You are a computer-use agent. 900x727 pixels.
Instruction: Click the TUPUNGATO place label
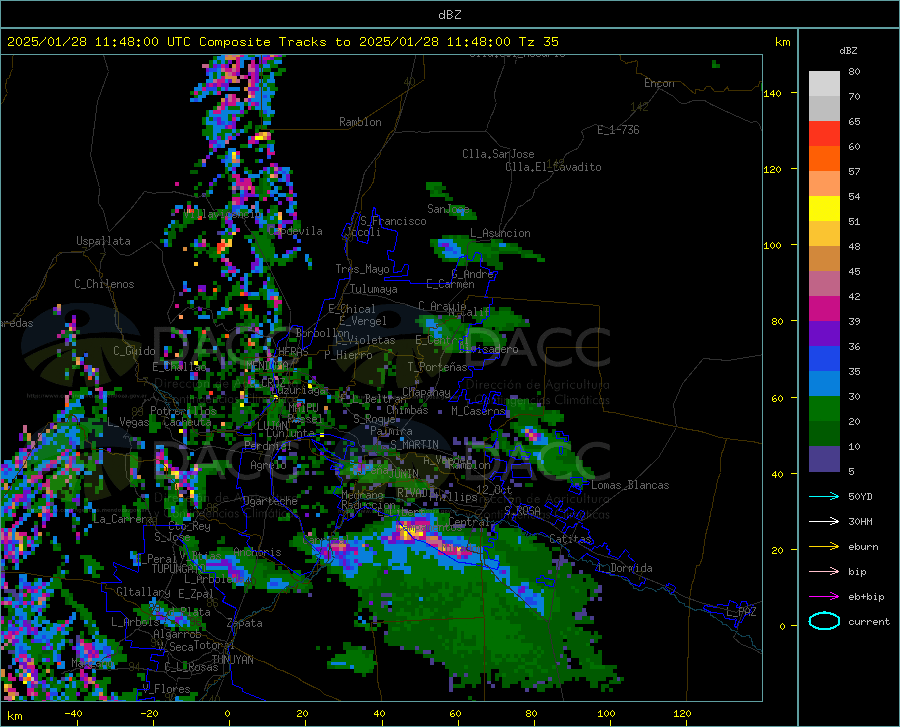pos(179,569)
